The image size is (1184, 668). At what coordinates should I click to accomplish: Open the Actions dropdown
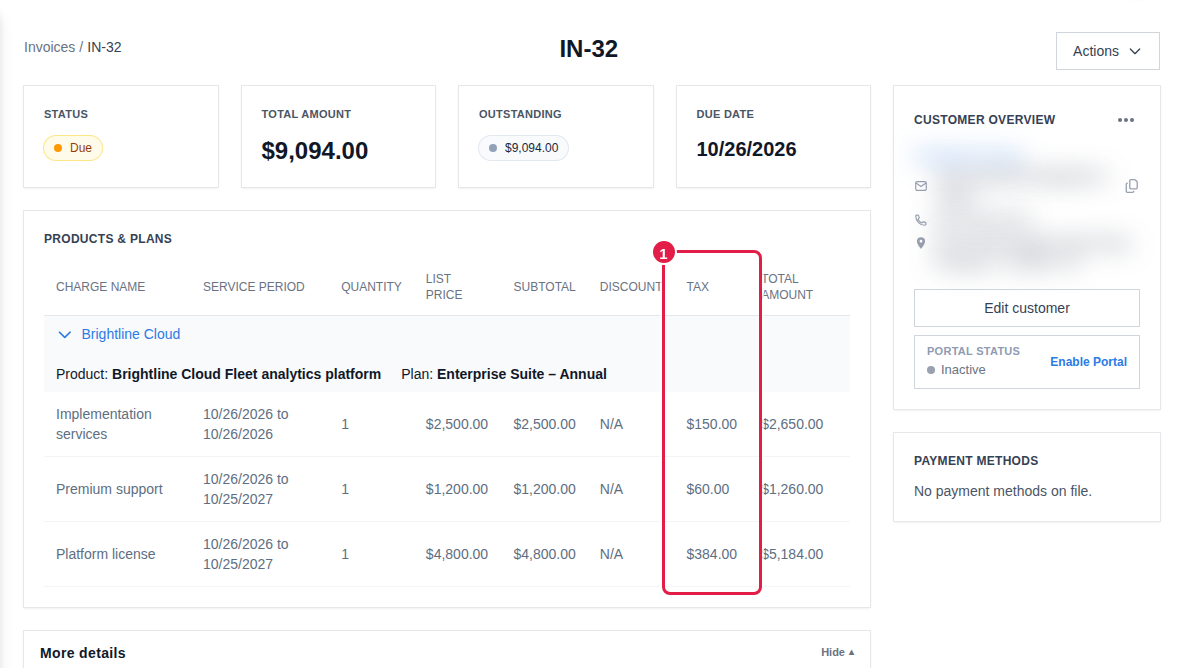coord(1107,51)
